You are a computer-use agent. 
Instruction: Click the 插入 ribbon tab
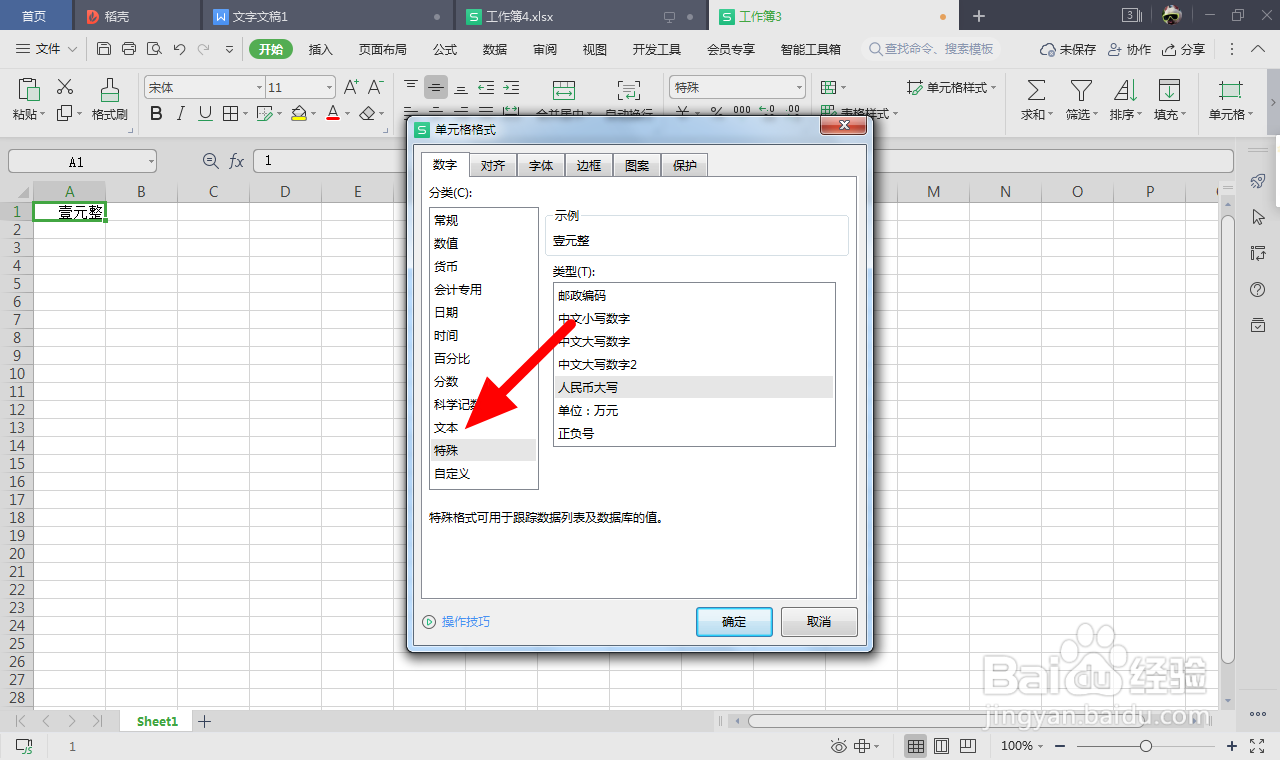click(x=320, y=48)
